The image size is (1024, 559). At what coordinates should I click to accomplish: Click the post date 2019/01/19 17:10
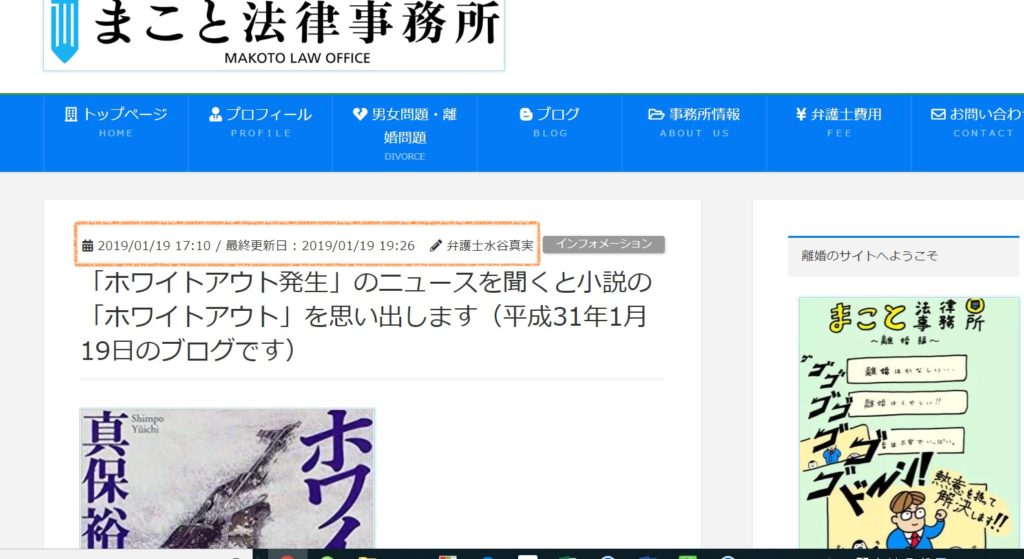tap(154, 246)
